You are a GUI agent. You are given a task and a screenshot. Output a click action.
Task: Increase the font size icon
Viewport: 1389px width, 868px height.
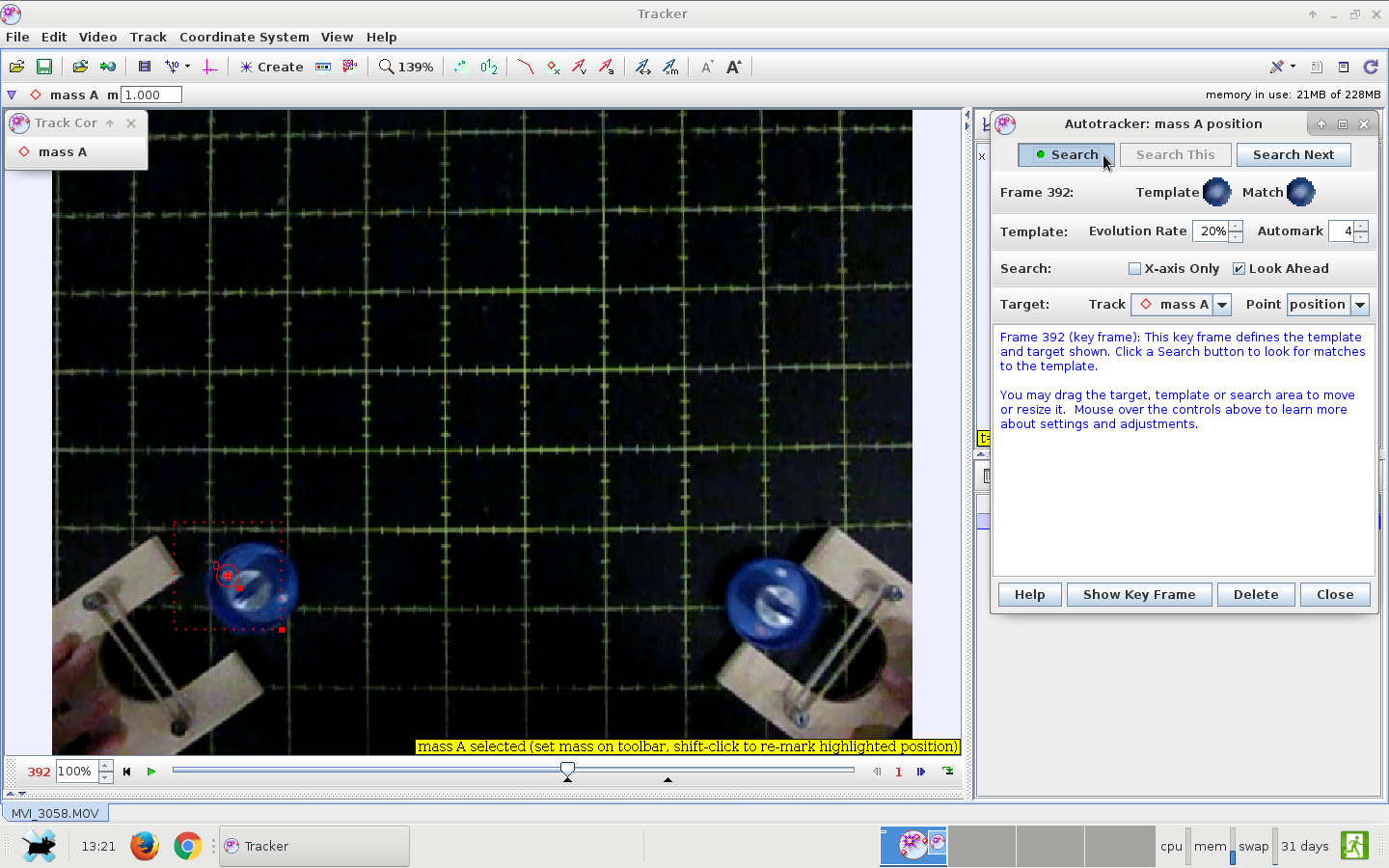[734, 67]
